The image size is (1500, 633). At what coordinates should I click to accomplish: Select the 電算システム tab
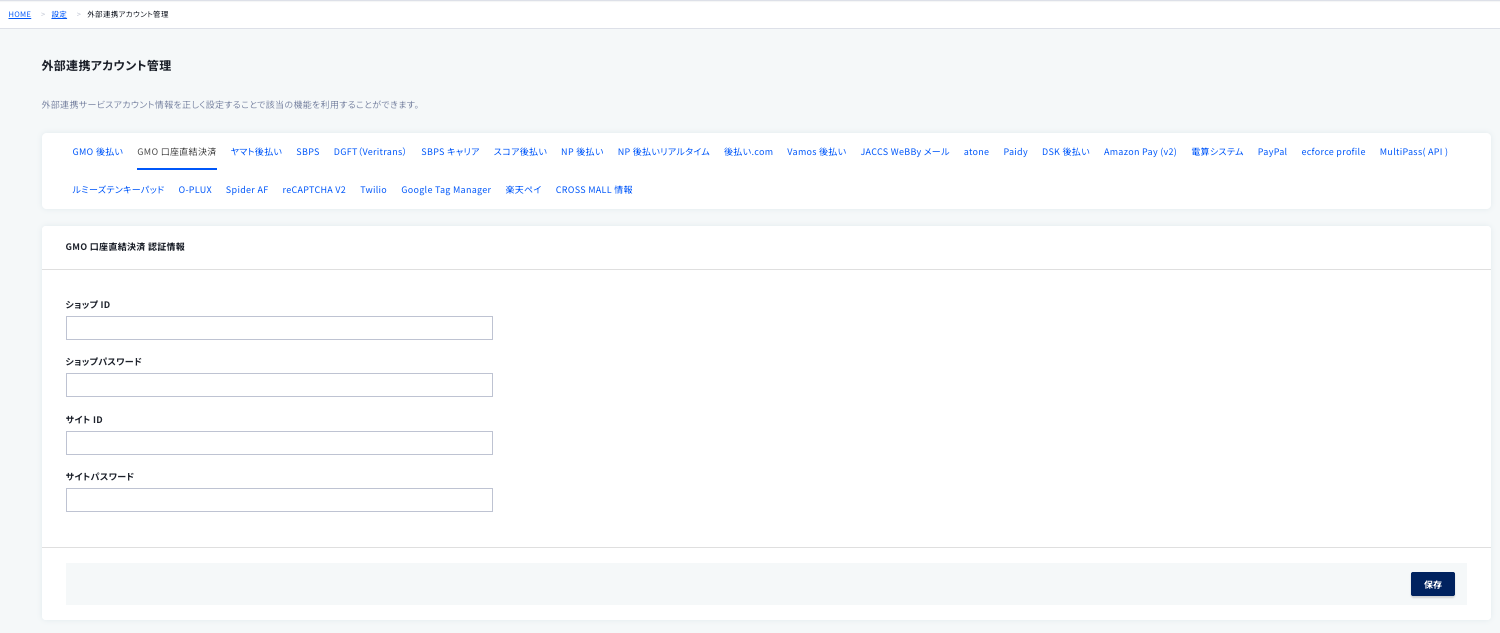point(1217,152)
